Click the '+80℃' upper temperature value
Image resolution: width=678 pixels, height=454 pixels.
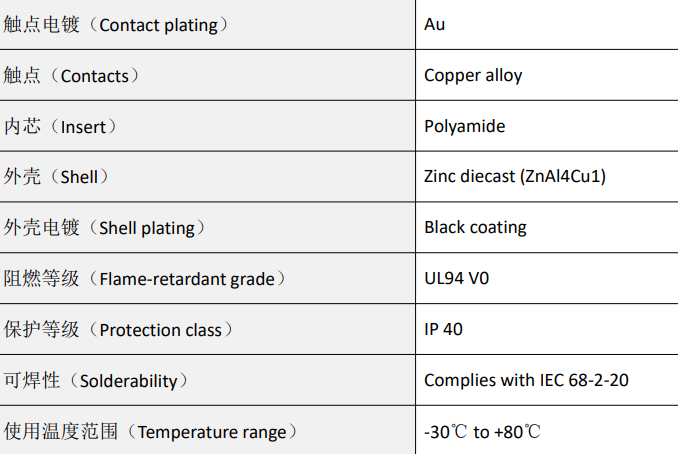coord(518,432)
